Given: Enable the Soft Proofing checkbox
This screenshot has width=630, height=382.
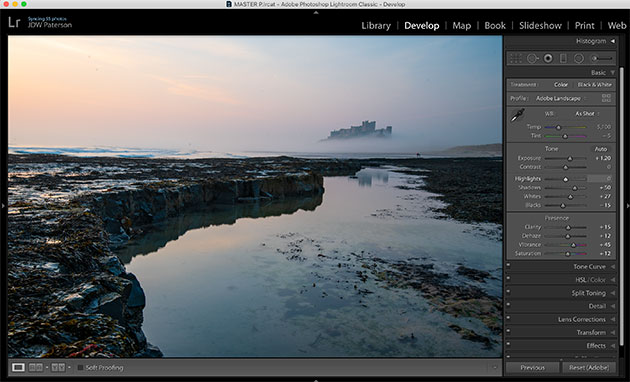Looking at the screenshot, I should tap(80, 368).
